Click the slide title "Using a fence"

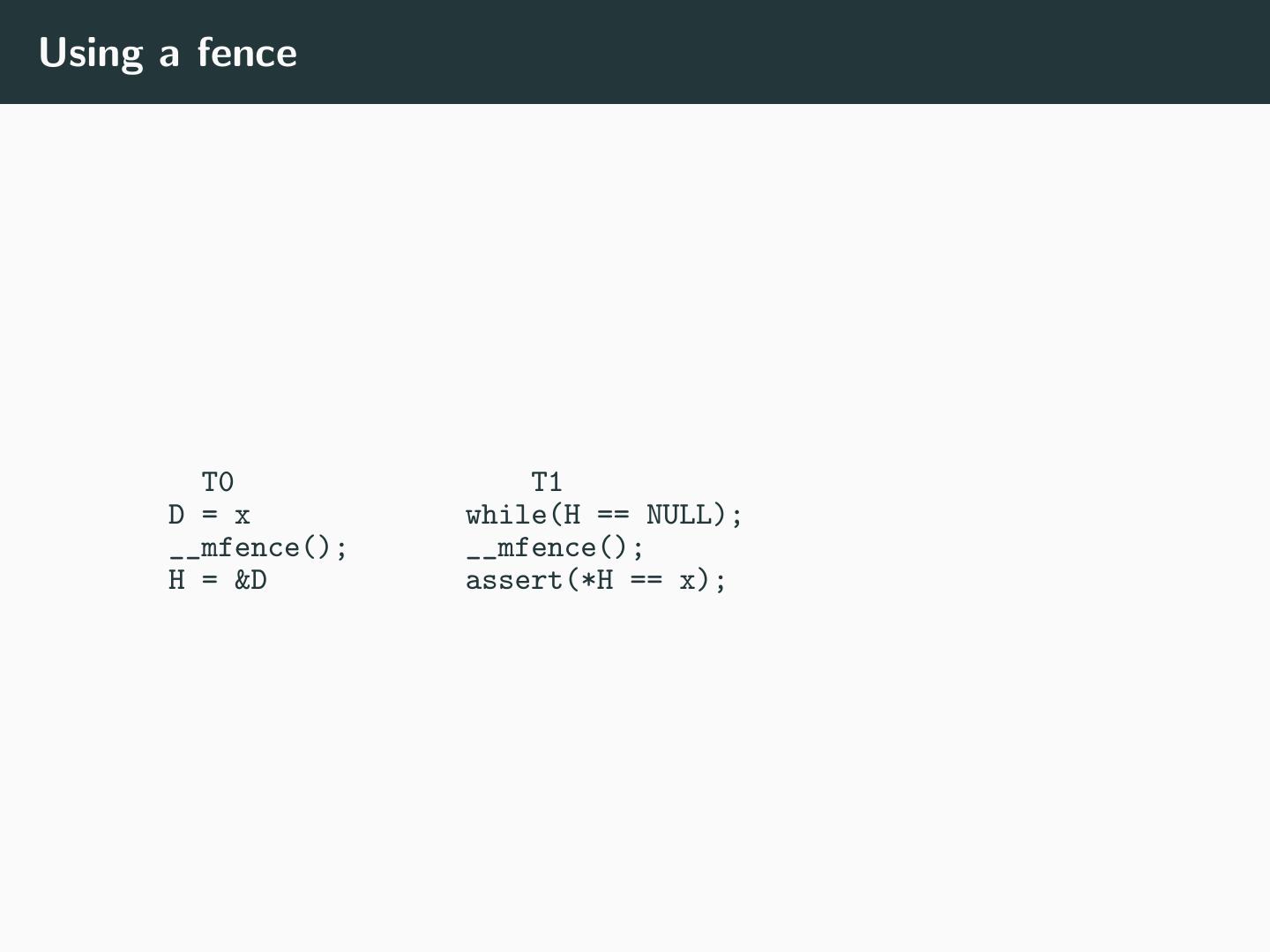tap(168, 53)
